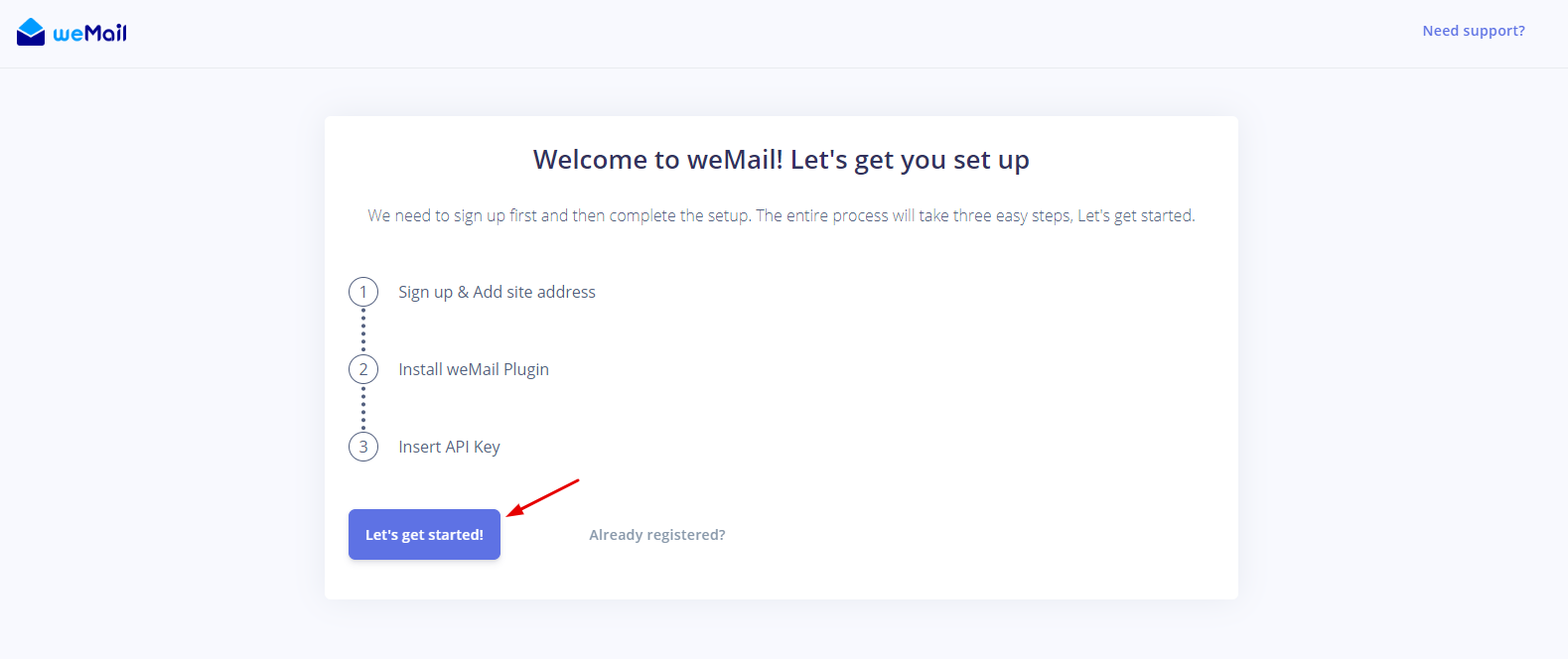Viewport: 1568px width, 659px height.
Task: Click the weMail envelope logo icon
Action: [32, 30]
